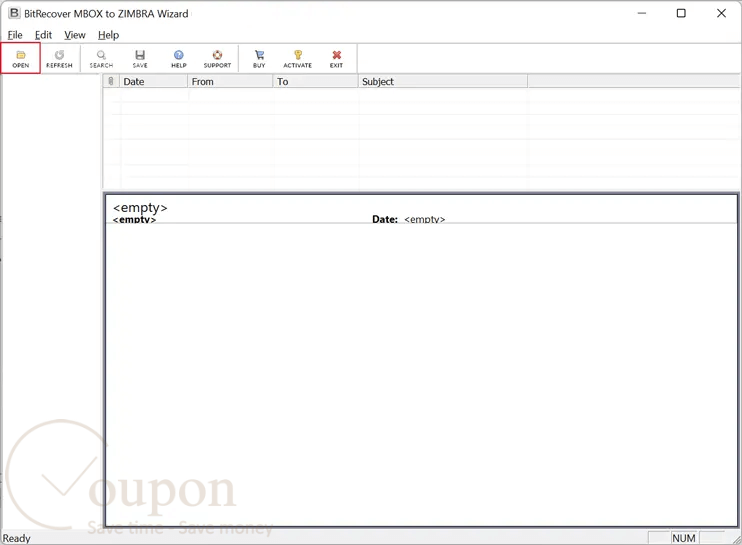This screenshot has height=545, width=742.
Task: Sort by the From column header
Action: coord(230,81)
